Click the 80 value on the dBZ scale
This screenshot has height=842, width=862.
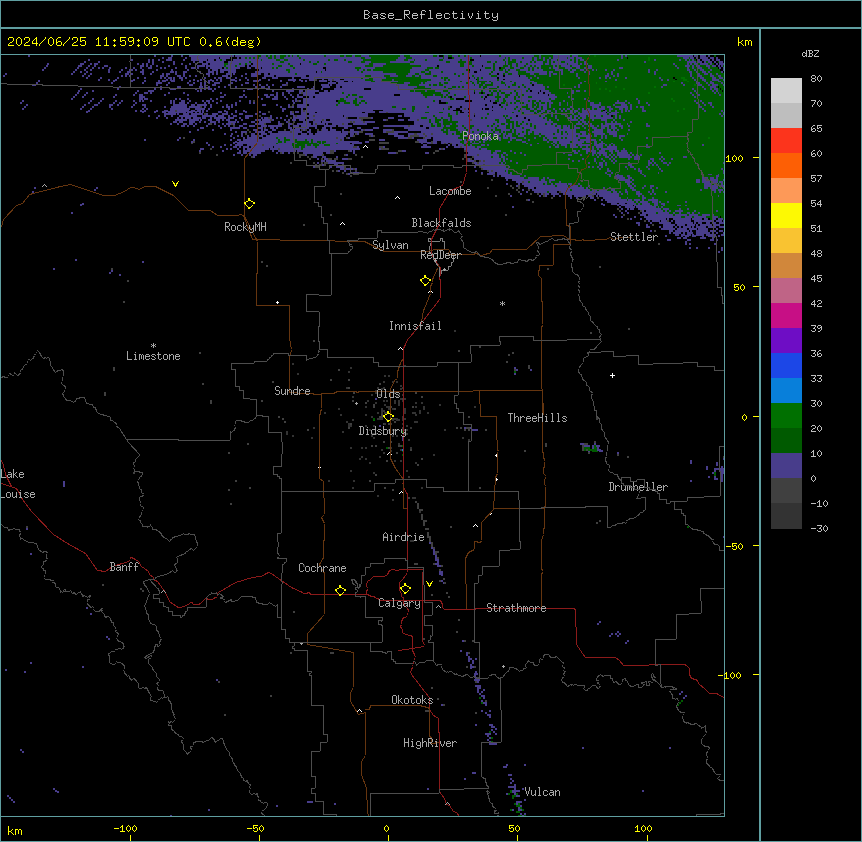(816, 79)
